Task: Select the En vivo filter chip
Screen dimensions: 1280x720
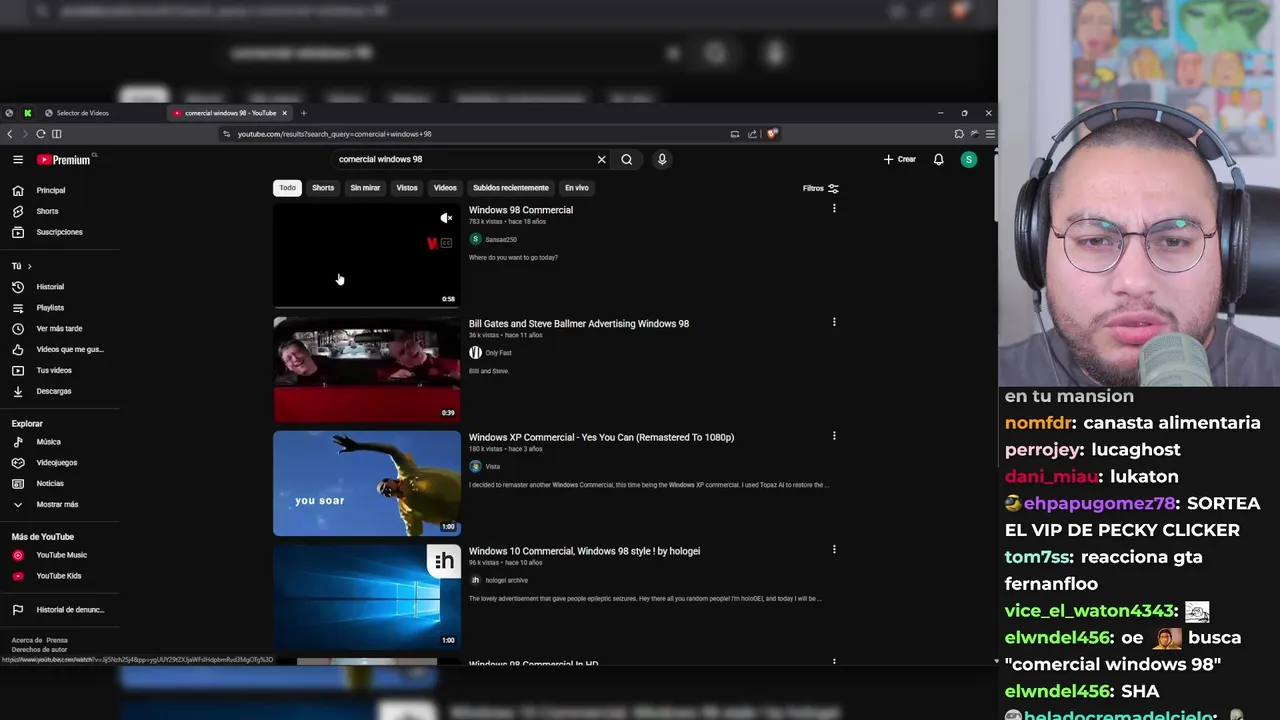Action: coord(577,188)
